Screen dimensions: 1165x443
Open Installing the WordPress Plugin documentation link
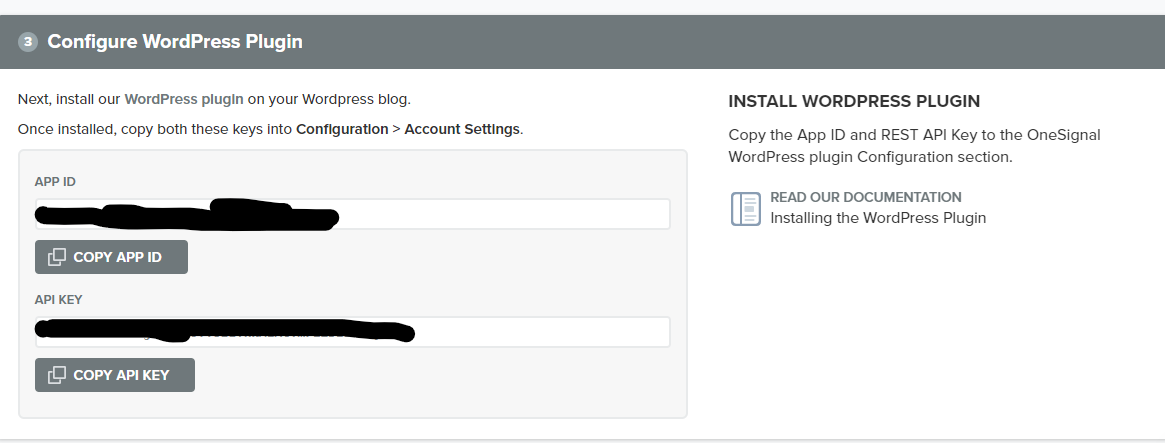point(878,218)
